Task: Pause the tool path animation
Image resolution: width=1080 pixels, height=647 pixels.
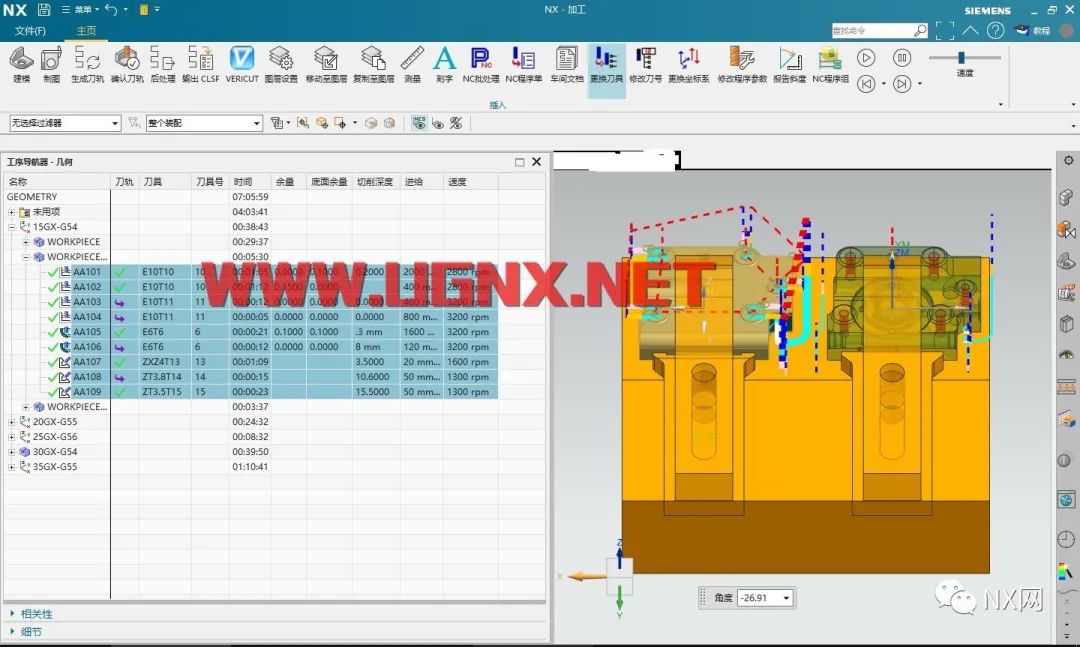Action: pos(902,58)
